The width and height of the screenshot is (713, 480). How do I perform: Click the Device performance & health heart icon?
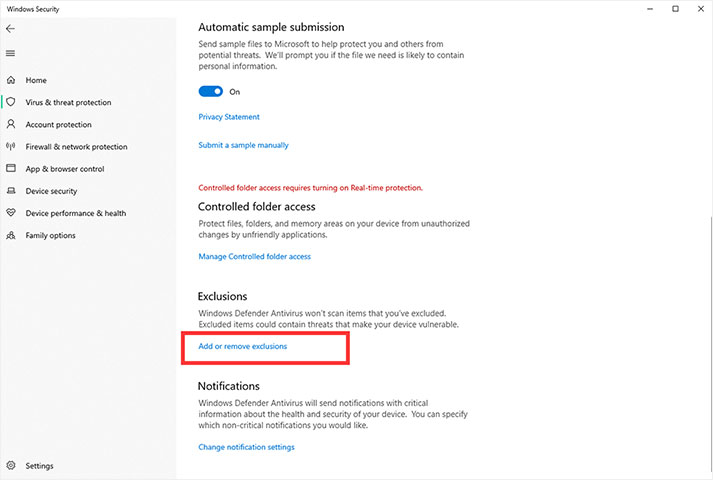pyautogui.click(x=11, y=213)
